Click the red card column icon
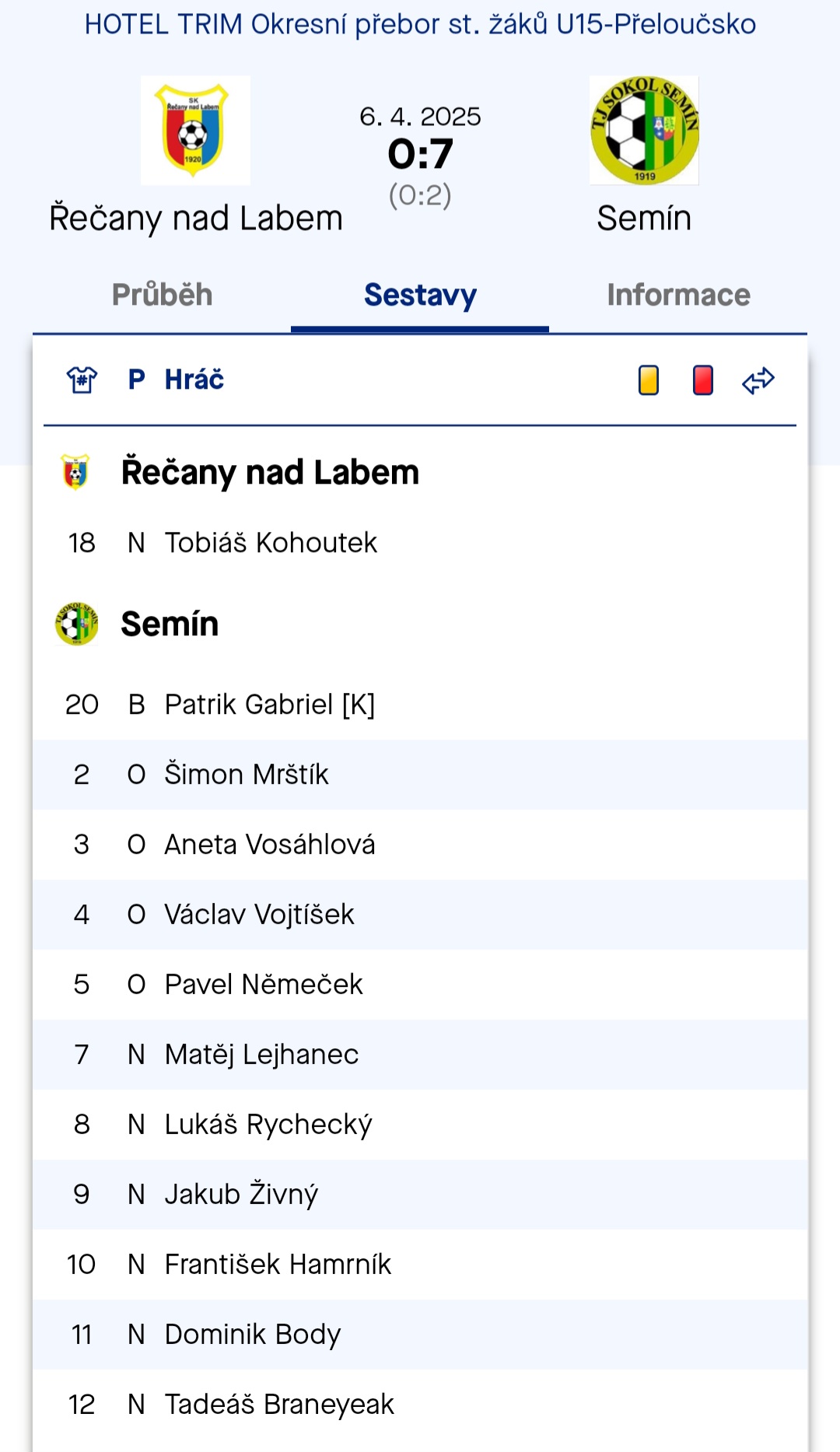The image size is (840, 1452). click(x=703, y=380)
